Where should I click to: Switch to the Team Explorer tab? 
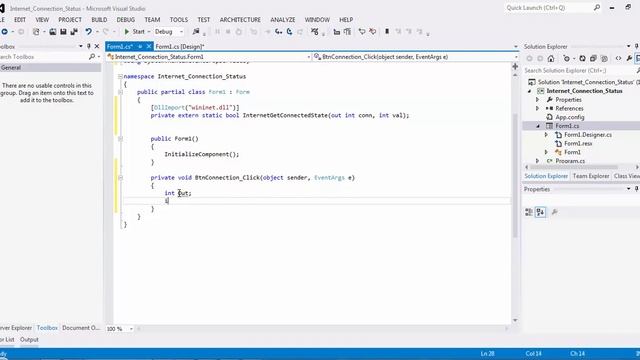pyautogui.click(x=591, y=176)
